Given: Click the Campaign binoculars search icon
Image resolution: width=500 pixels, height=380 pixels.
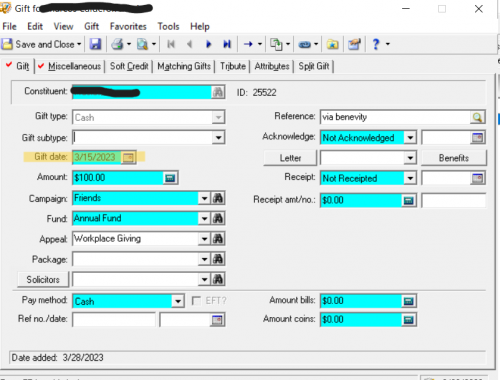Looking at the screenshot, I should pos(218,198).
